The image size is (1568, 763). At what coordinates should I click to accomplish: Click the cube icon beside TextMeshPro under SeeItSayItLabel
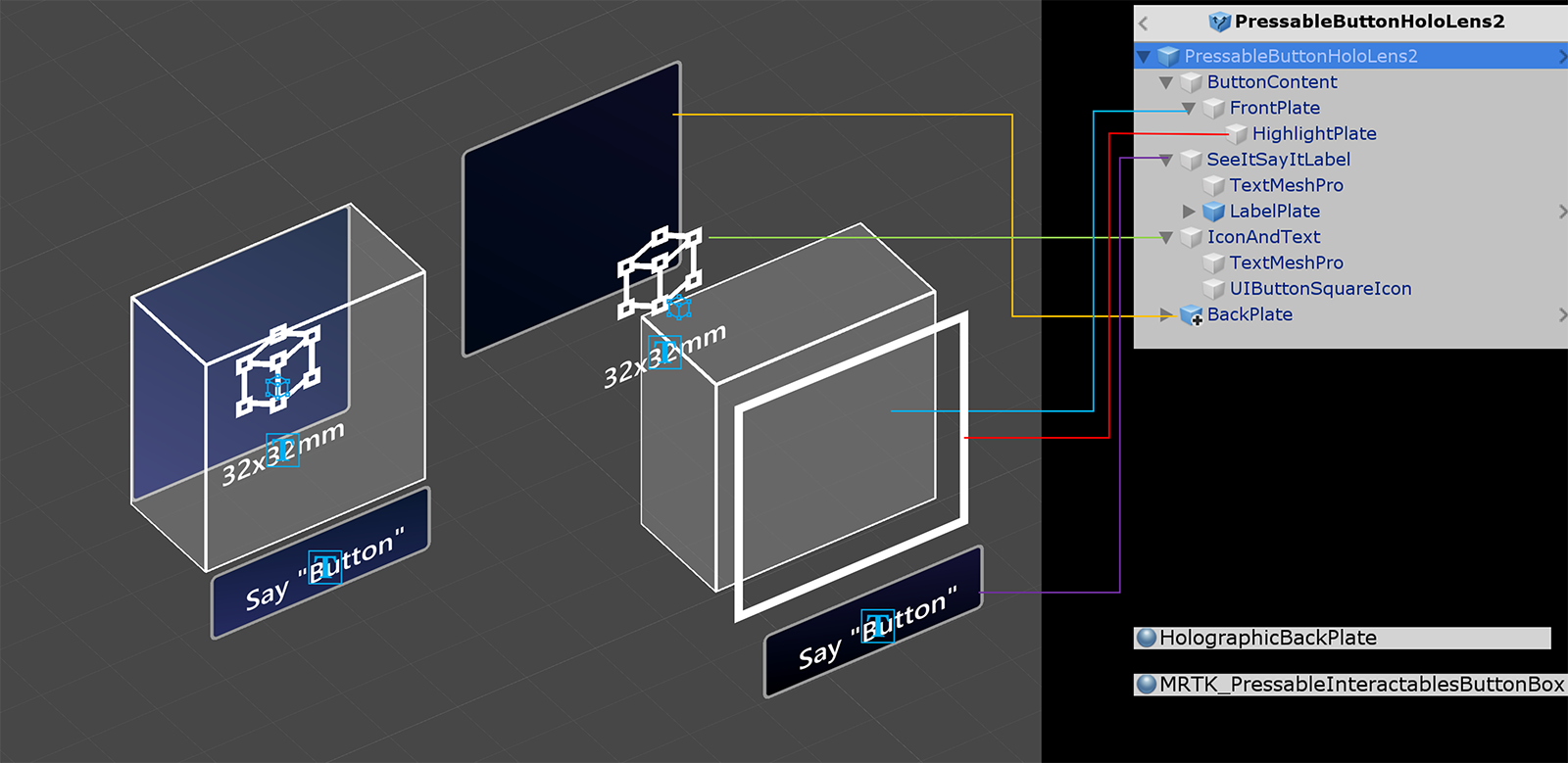(1214, 185)
